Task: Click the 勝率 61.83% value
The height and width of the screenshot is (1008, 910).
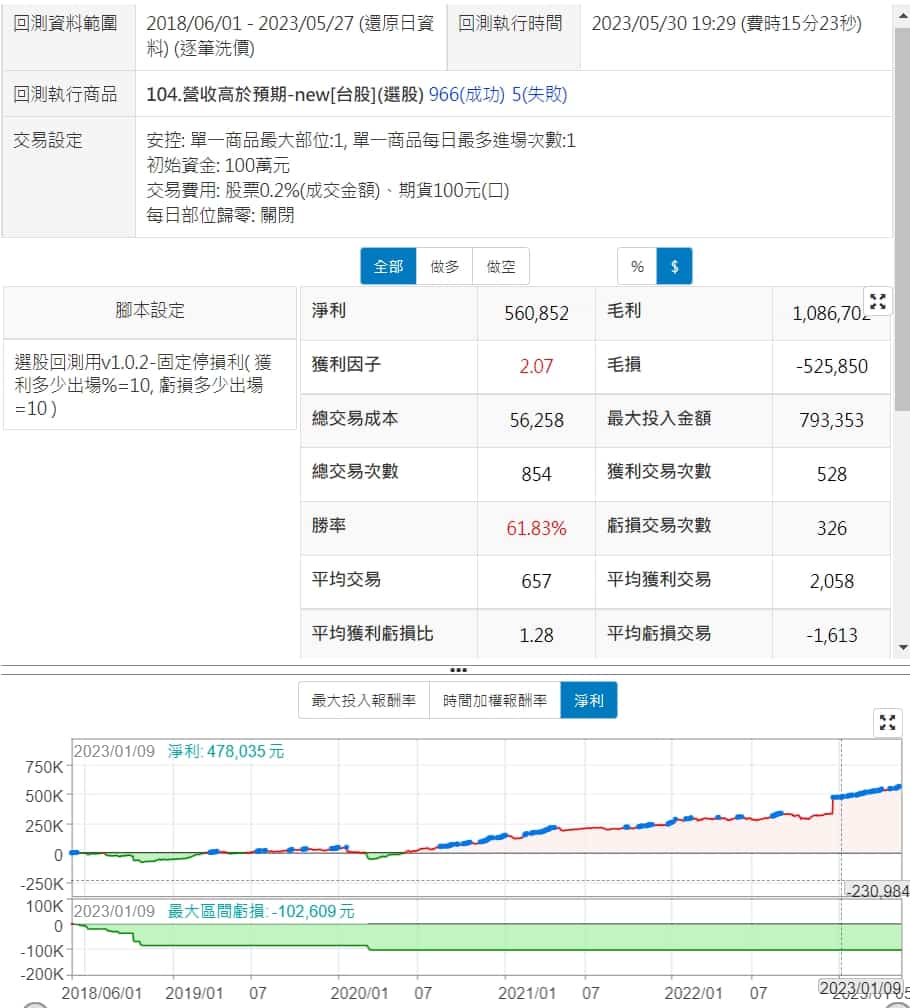Action: point(536,528)
